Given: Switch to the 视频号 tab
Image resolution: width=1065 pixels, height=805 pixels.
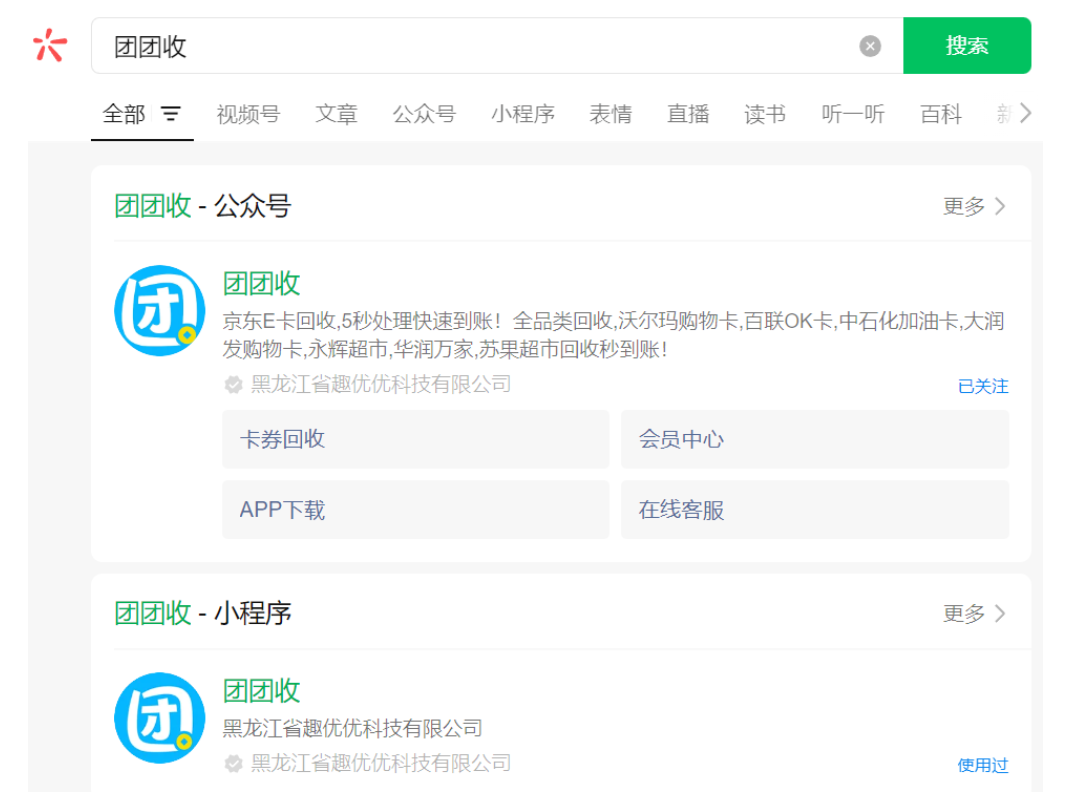Looking at the screenshot, I should [x=248, y=113].
